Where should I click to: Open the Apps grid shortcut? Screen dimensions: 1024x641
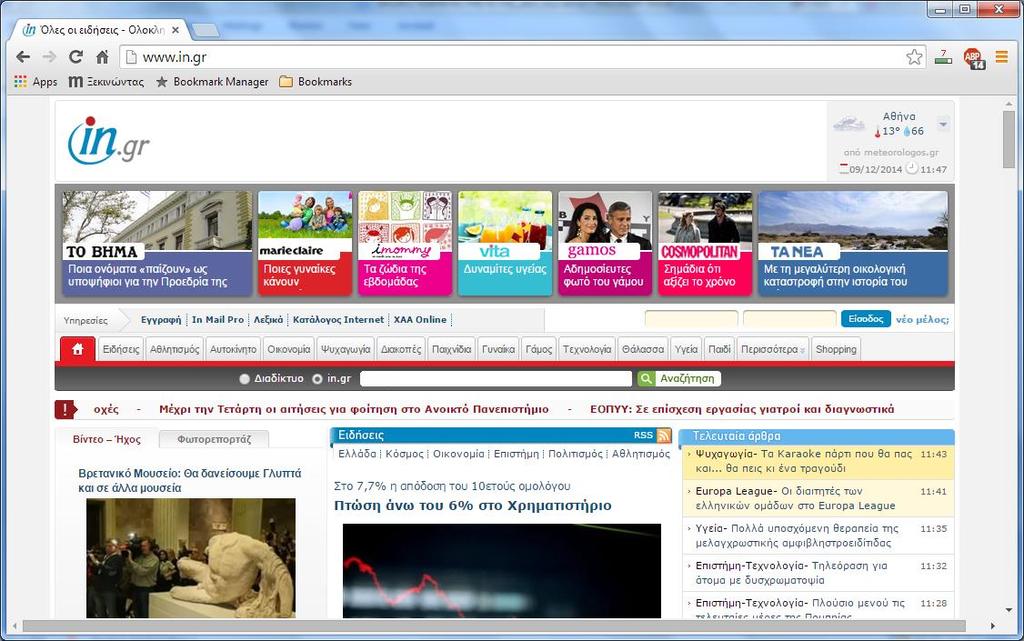(36, 82)
